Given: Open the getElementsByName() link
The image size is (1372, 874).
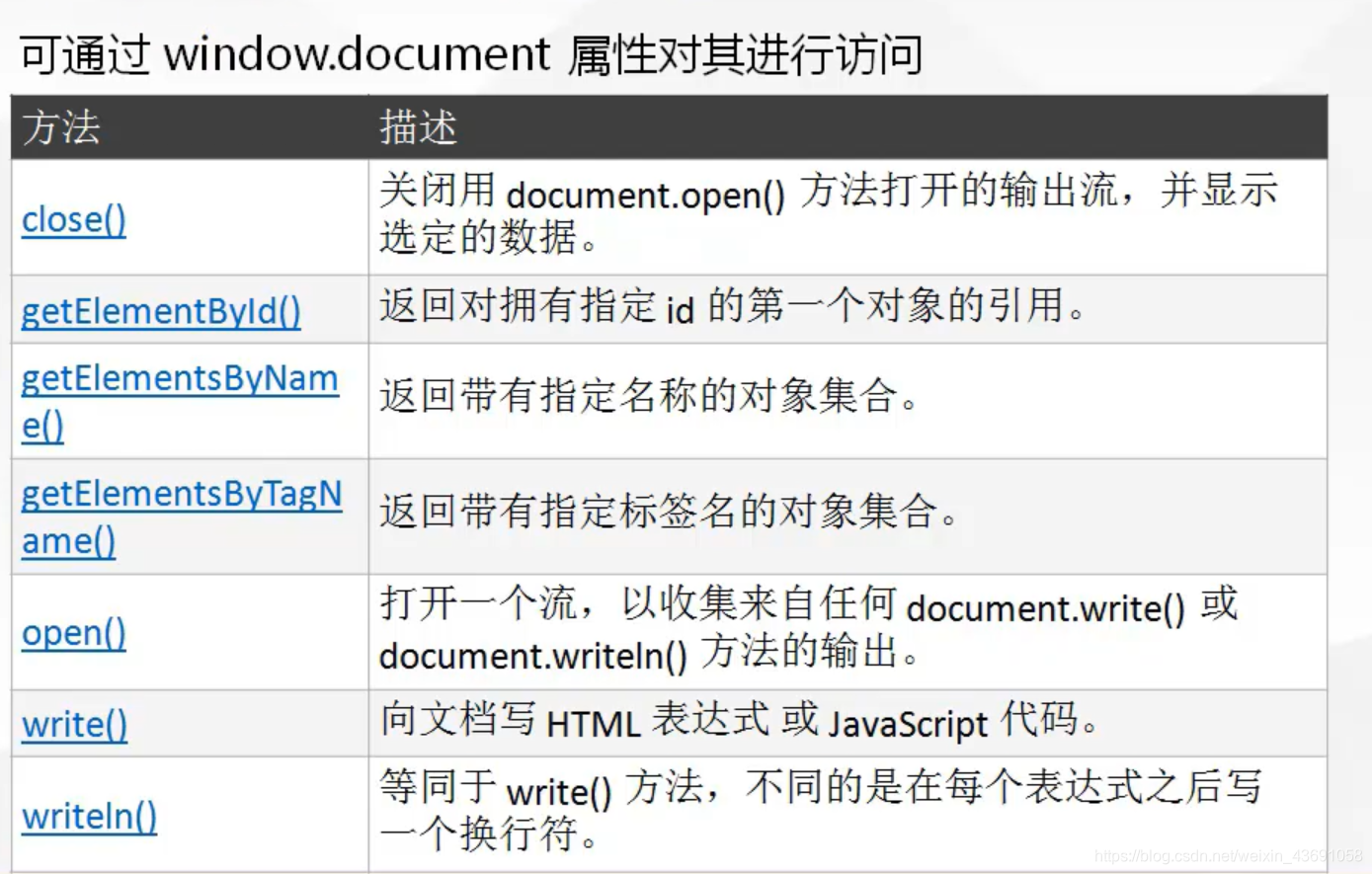Looking at the screenshot, I should click(180, 402).
